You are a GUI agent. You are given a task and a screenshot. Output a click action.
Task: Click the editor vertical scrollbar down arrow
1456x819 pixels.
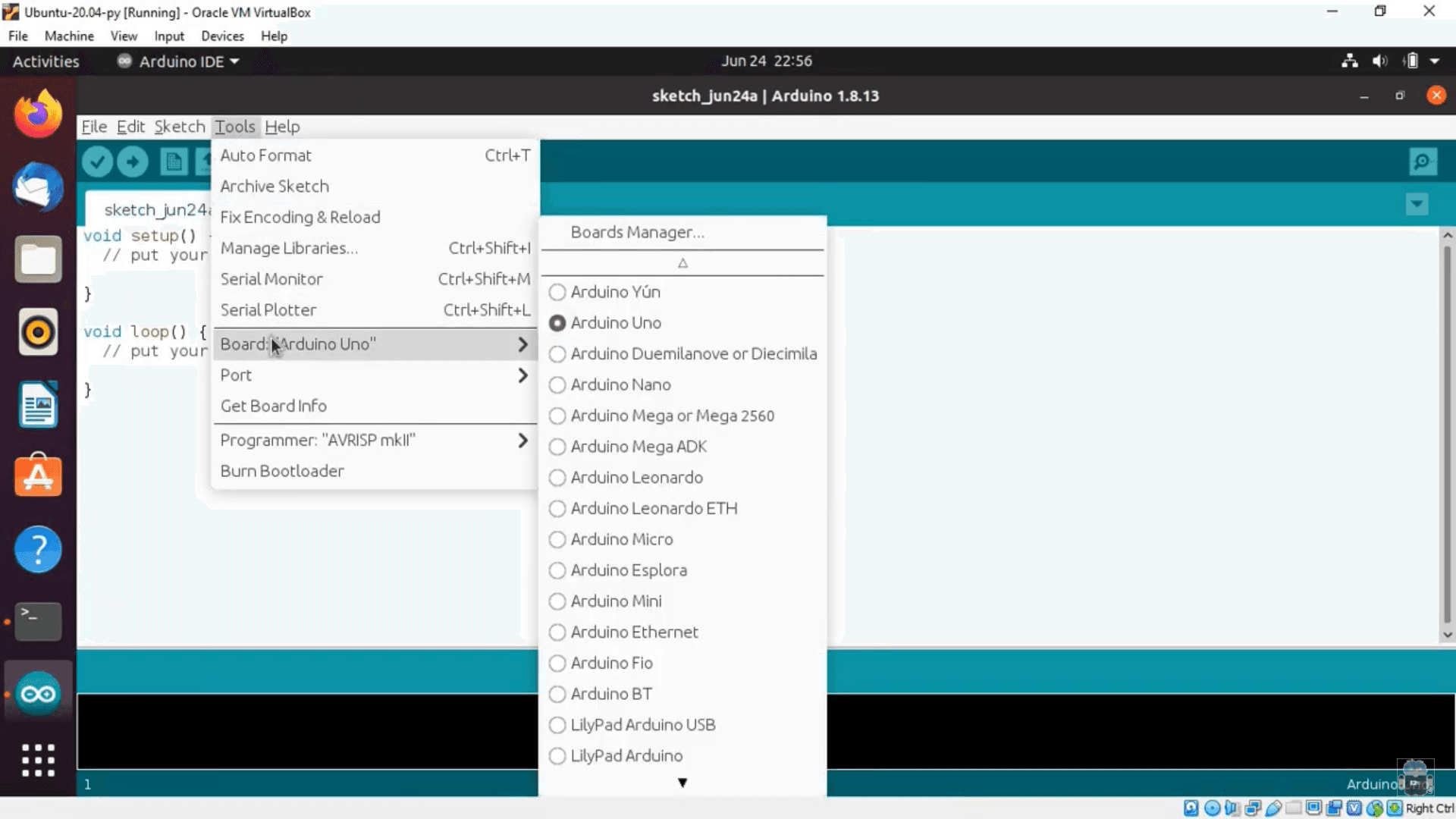[x=1448, y=635]
